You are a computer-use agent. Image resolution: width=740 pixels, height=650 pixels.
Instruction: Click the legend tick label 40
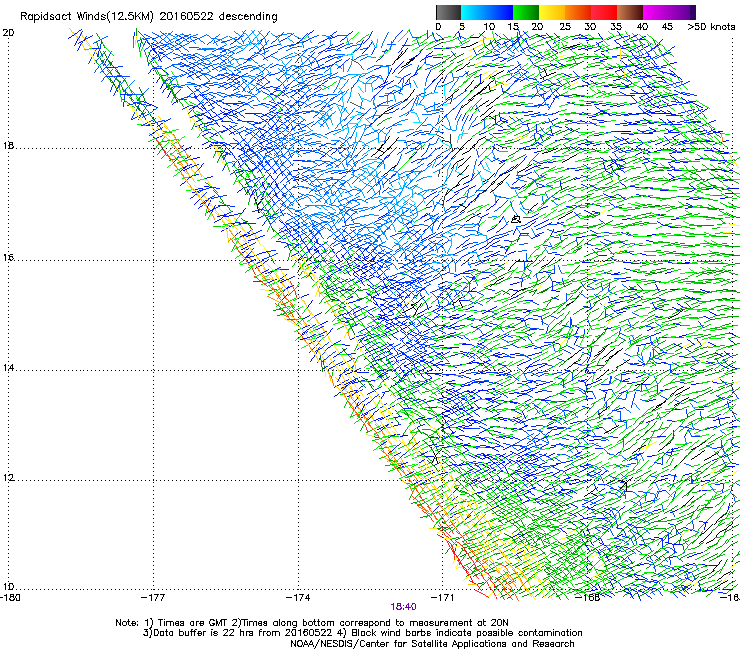coord(642,26)
